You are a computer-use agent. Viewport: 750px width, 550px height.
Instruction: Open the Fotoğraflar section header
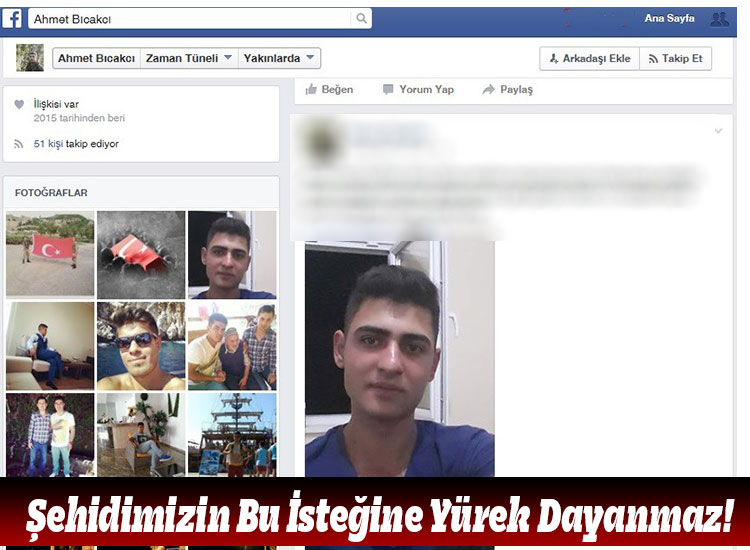51,192
